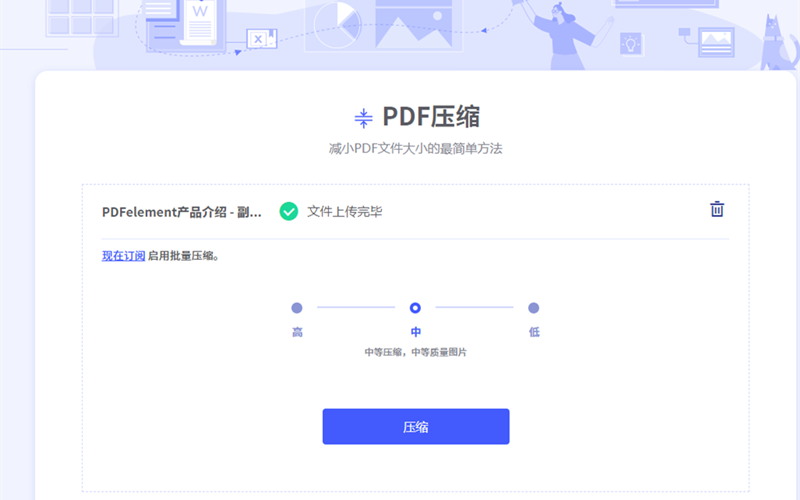The height and width of the screenshot is (500, 800).
Task: Select the 中 (medium) compression radio dot
Action: (x=415, y=308)
